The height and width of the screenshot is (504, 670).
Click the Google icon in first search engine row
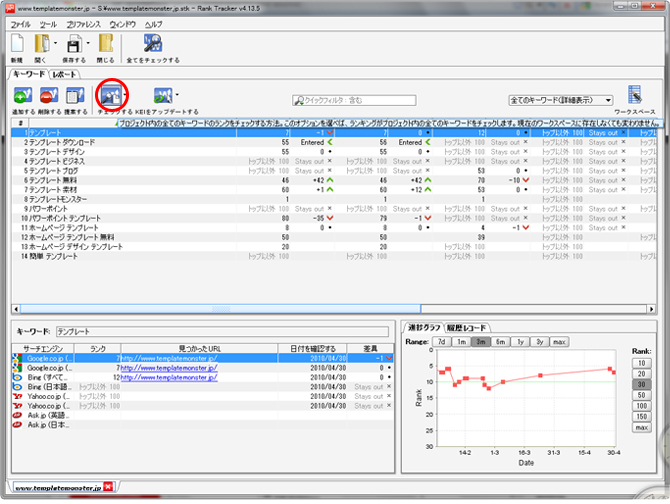coord(17,358)
